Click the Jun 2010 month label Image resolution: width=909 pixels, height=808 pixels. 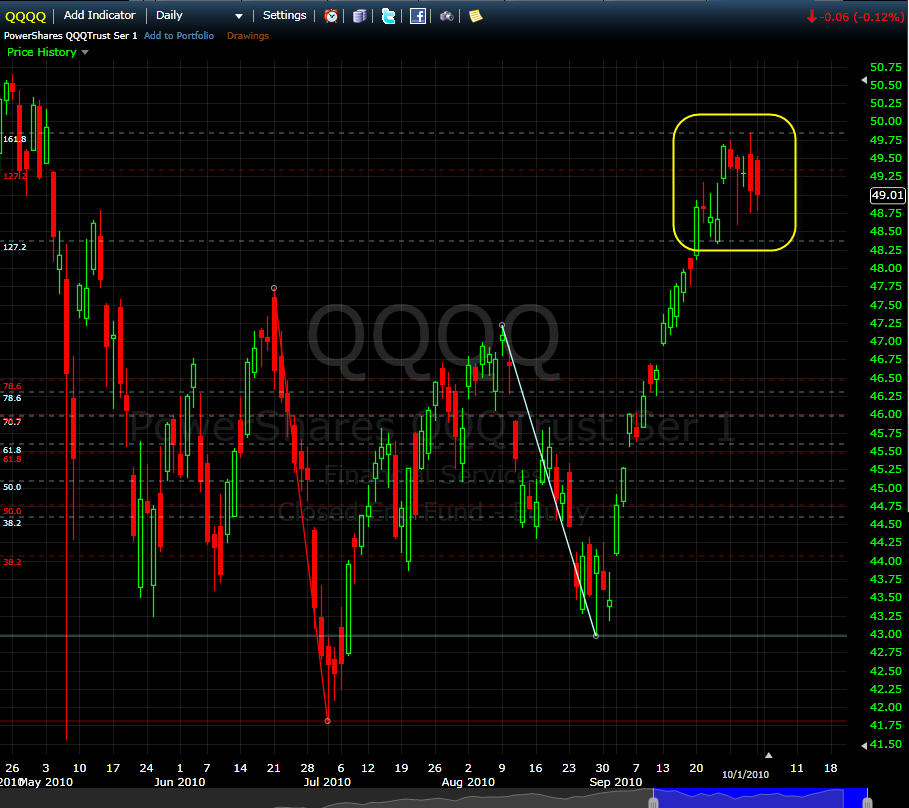[x=180, y=782]
